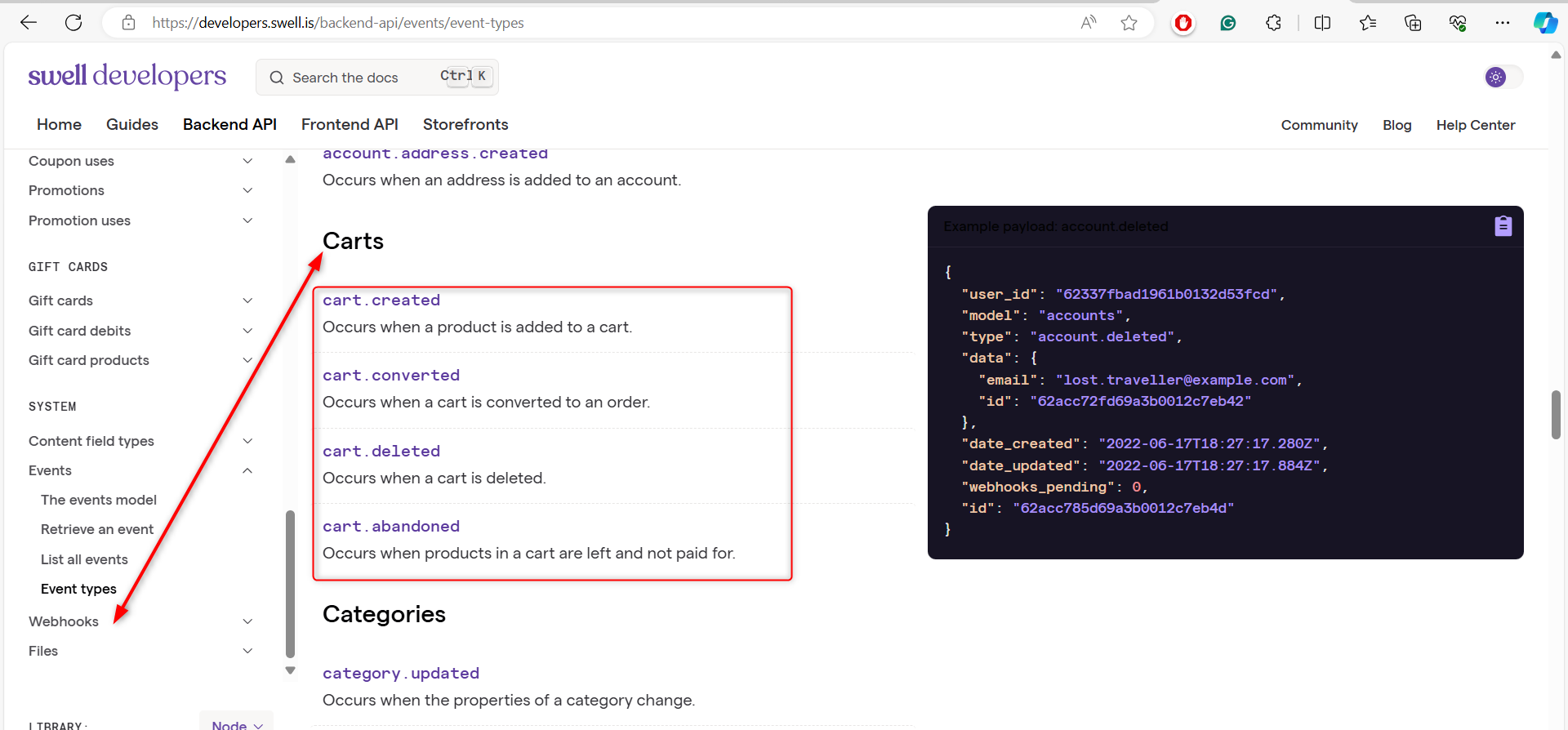View site information lock icon
Image resolution: width=1568 pixels, height=730 pixels.
coord(128,23)
